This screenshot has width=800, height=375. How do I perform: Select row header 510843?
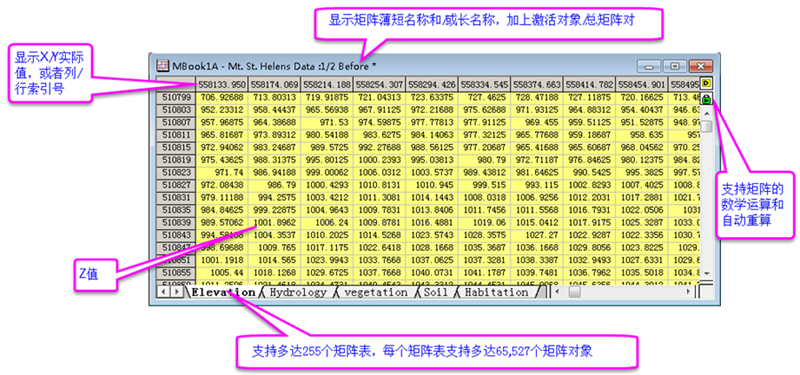tap(176, 235)
